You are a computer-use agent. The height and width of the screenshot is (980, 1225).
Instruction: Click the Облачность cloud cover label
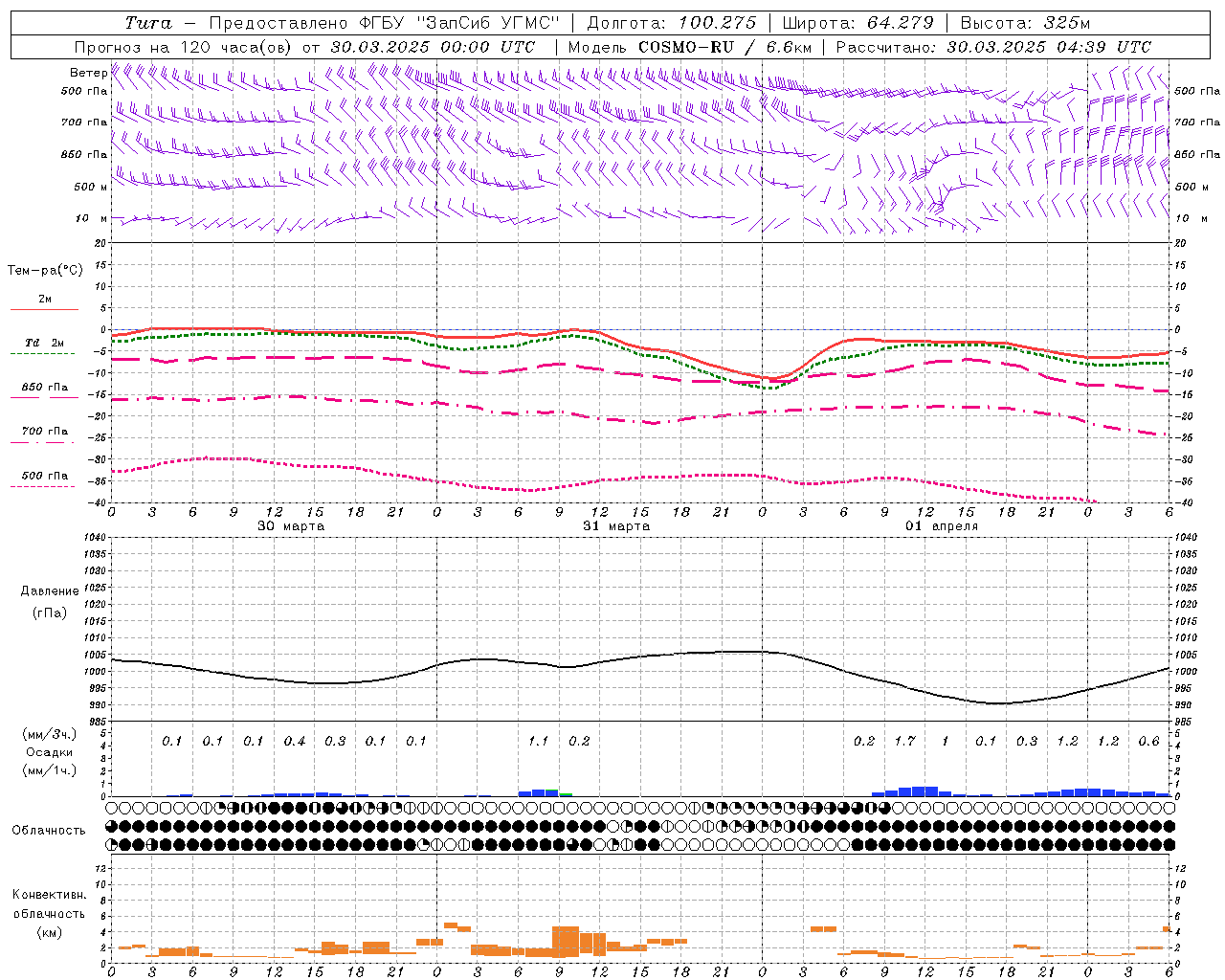pos(49,830)
